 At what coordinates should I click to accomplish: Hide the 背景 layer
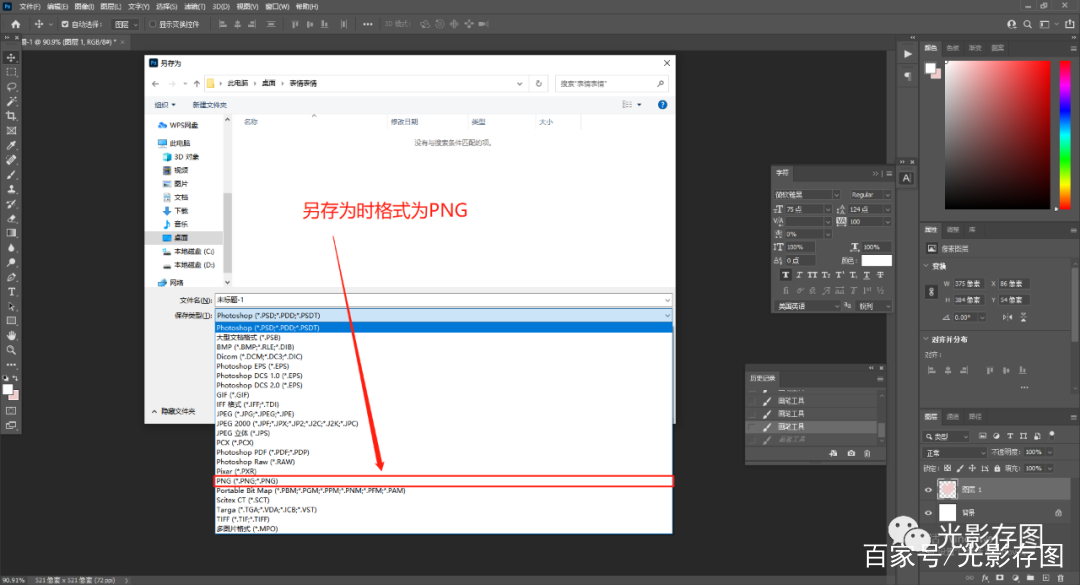(x=928, y=513)
